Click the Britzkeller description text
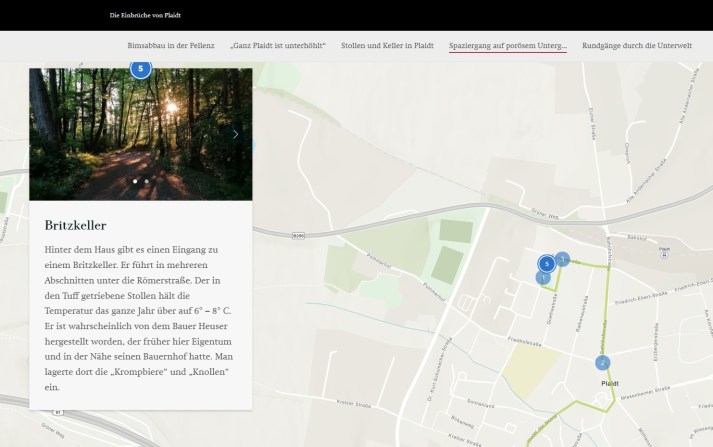The width and height of the screenshot is (713, 447). point(140,317)
